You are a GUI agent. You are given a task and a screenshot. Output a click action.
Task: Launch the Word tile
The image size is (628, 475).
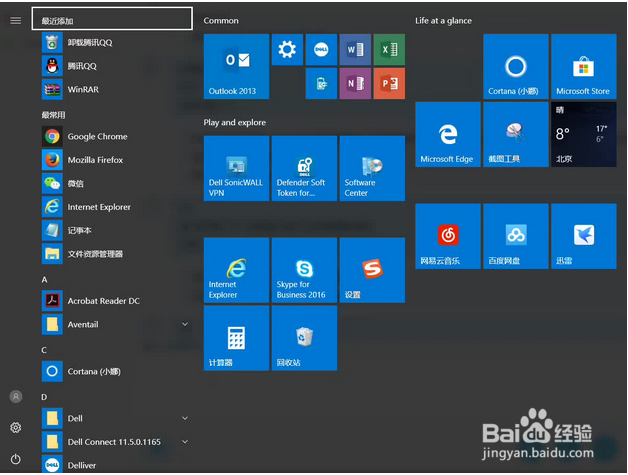(355, 50)
